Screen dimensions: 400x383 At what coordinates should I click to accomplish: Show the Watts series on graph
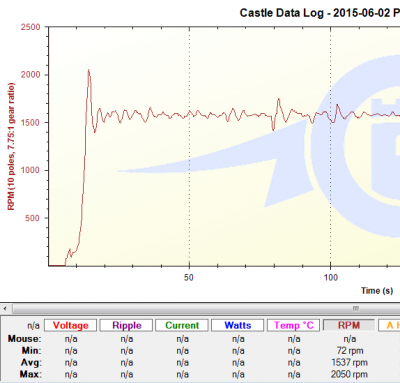(x=238, y=325)
